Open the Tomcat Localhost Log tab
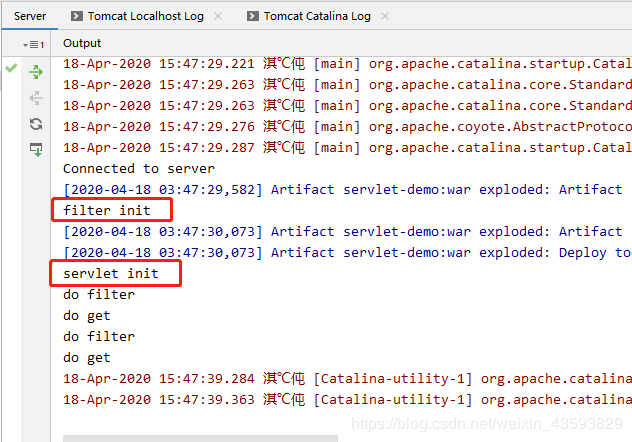The width and height of the screenshot is (632, 442). pyautogui.click(x=146, y=16)
